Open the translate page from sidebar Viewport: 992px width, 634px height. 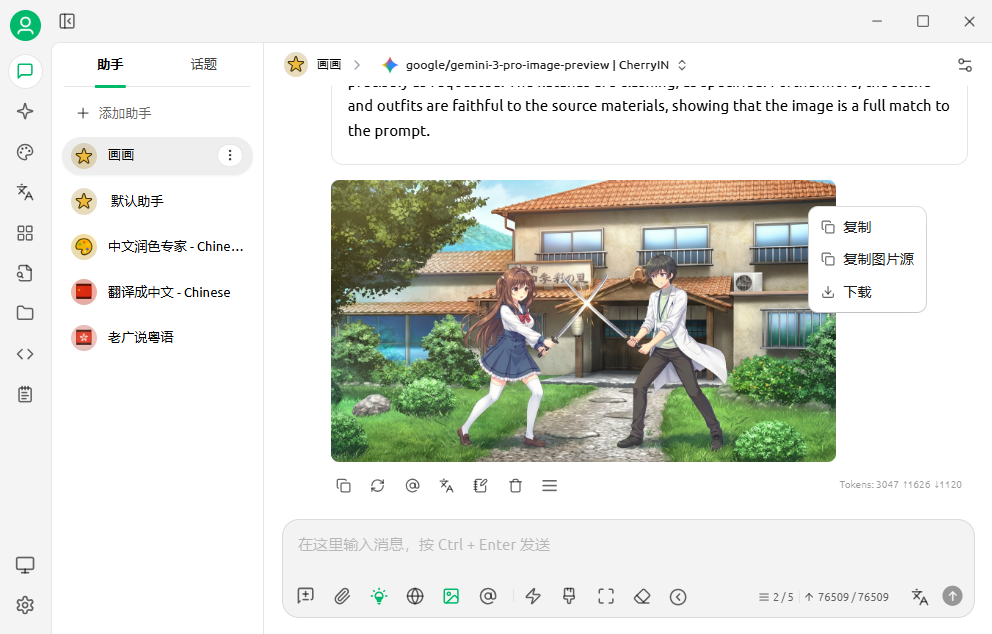coord(25,192)
